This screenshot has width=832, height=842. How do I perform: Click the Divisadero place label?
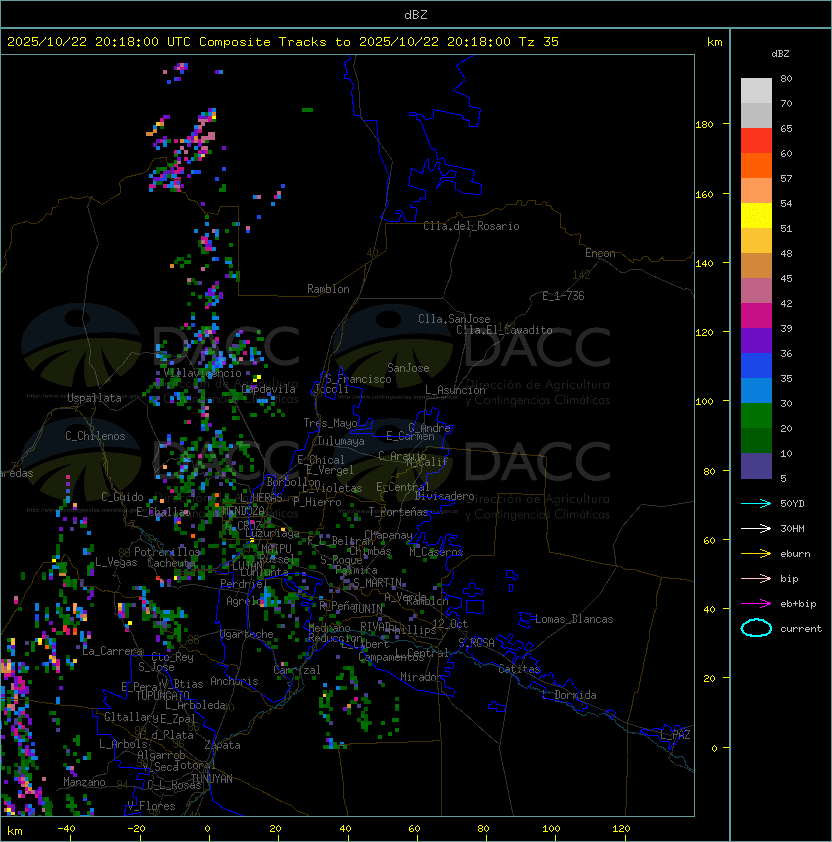pos(444,496)
